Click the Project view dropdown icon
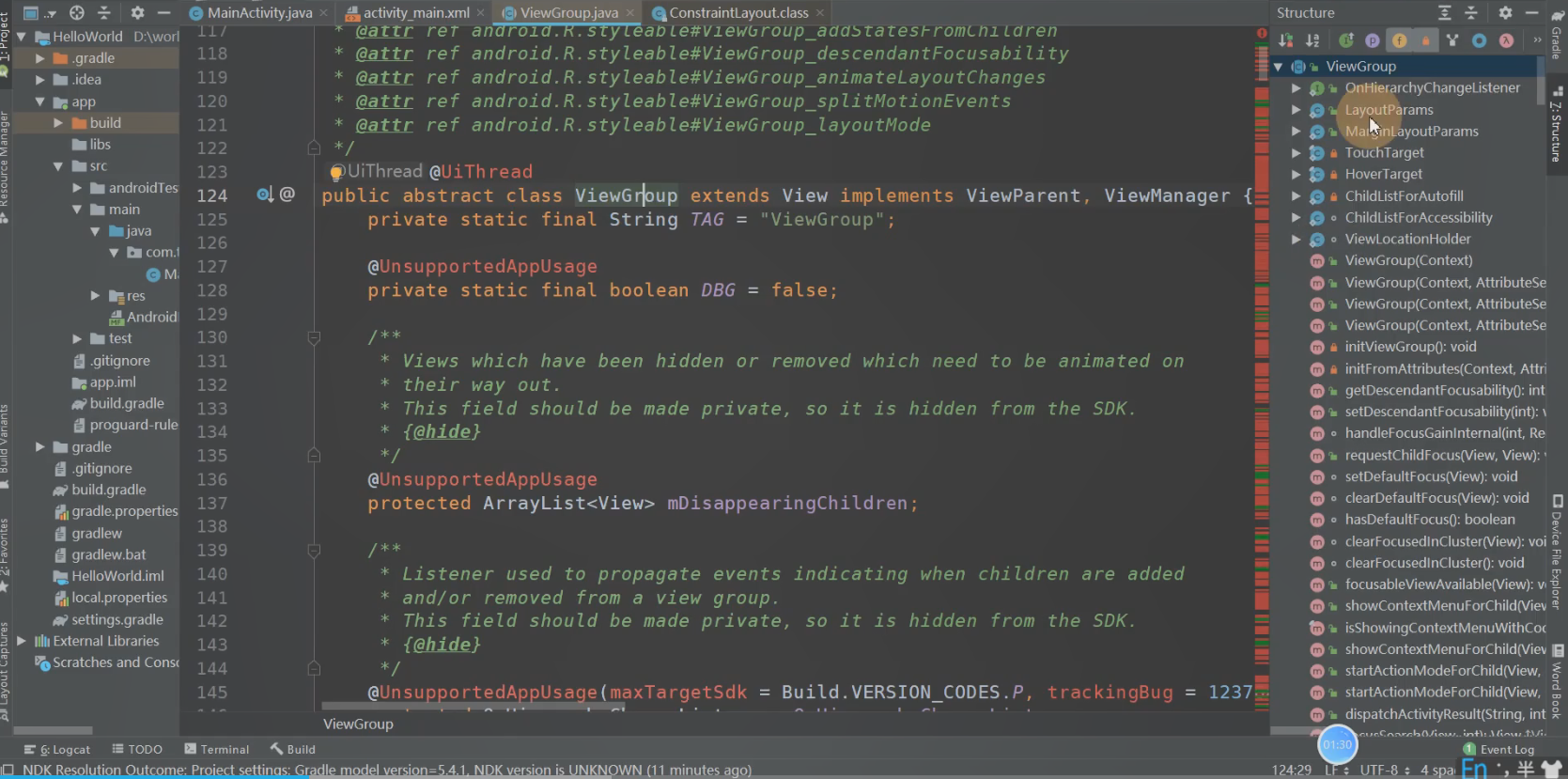 (39, 13)
